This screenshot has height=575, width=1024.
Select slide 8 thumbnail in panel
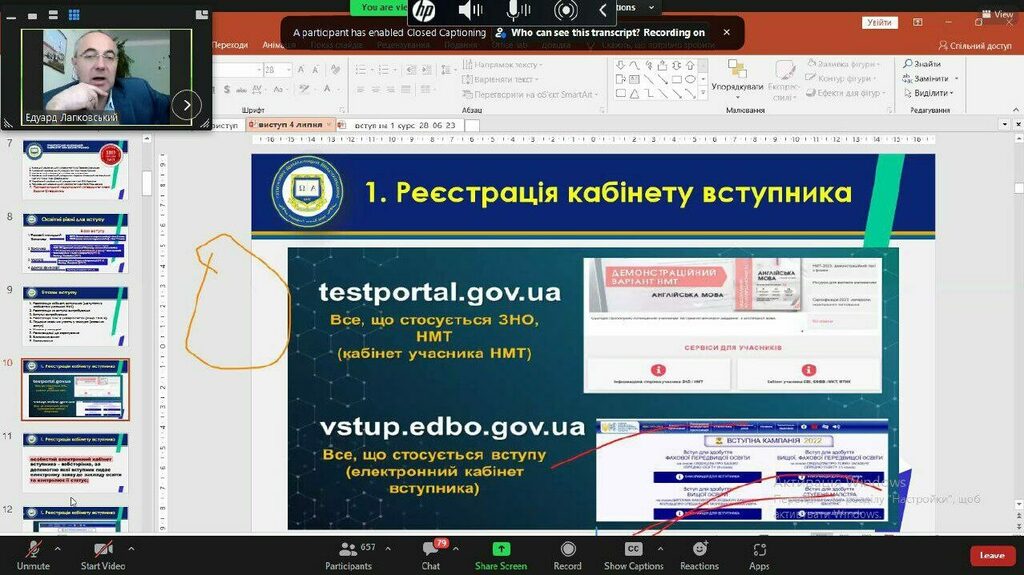click(75, 243)
